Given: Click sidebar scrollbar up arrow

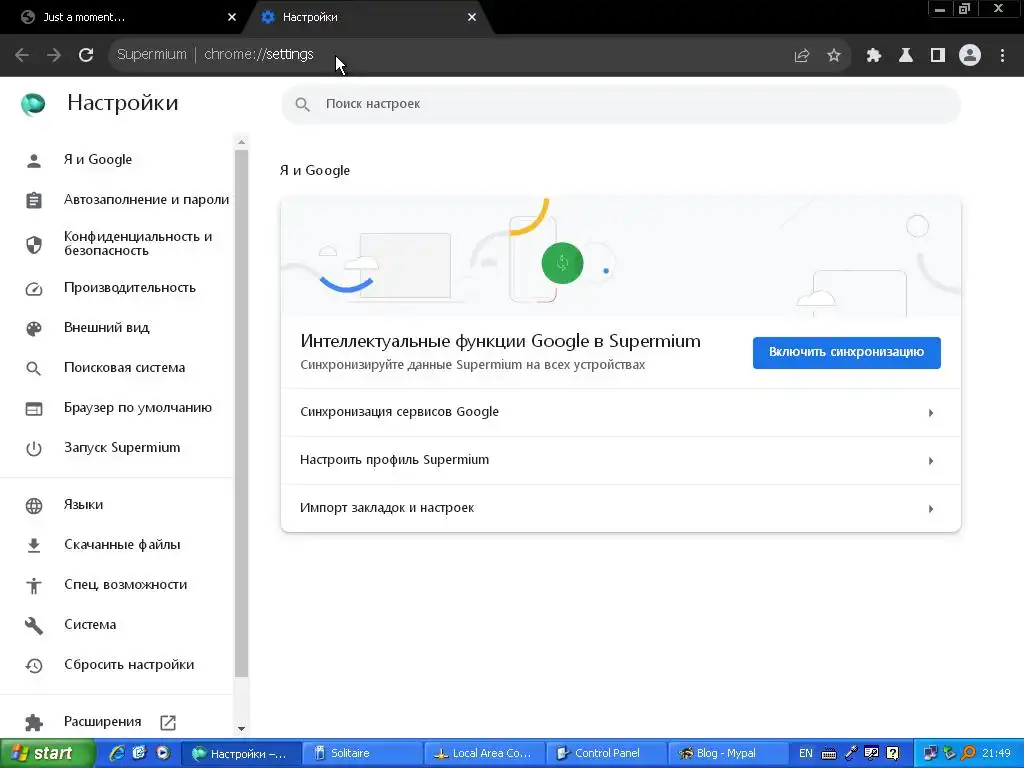Looking at the screenshot, I should coord(241,142).
